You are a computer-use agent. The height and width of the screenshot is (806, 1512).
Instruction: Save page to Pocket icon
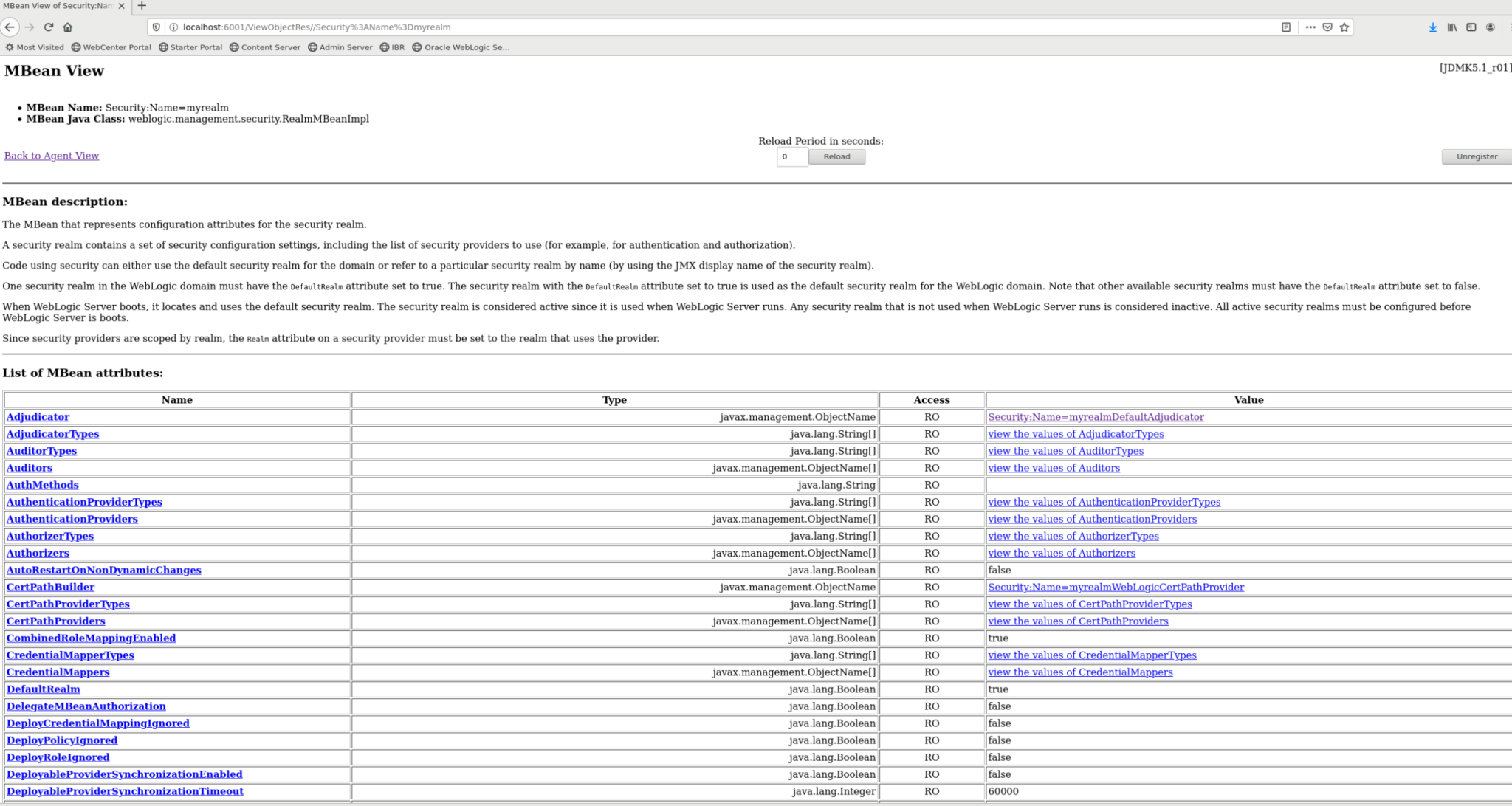(1327, 27)
